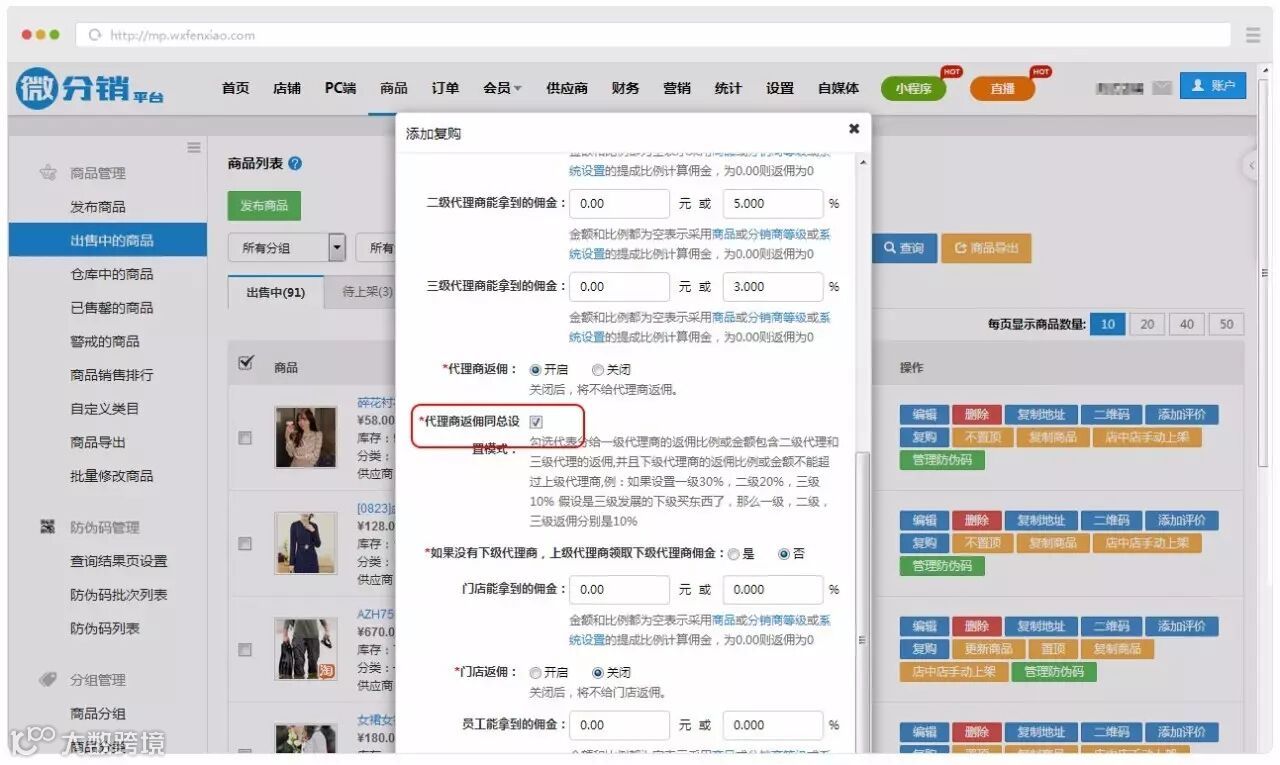Select 否 for 上级代理商领取下级代理商佣金
Viewport: 1280px width, 765px height.
pos(784,554)
